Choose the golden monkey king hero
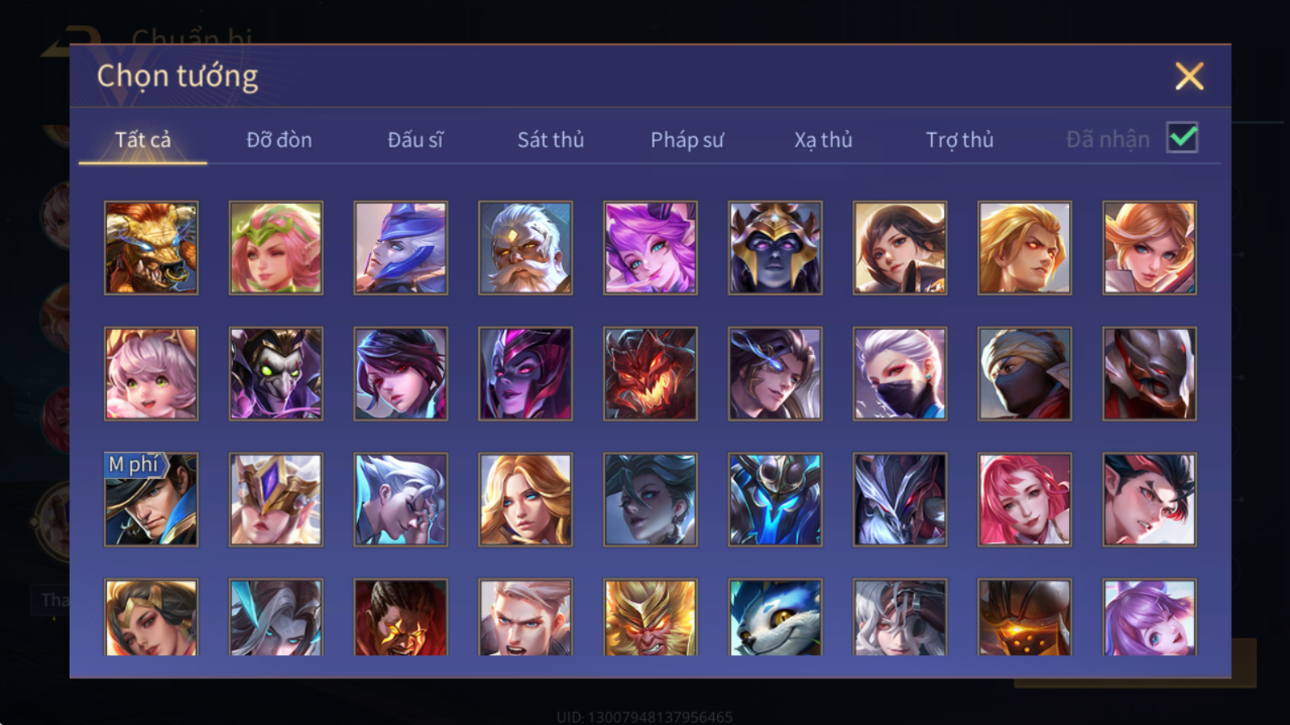This screenshot has width=1290, height=725. (650, 617)
